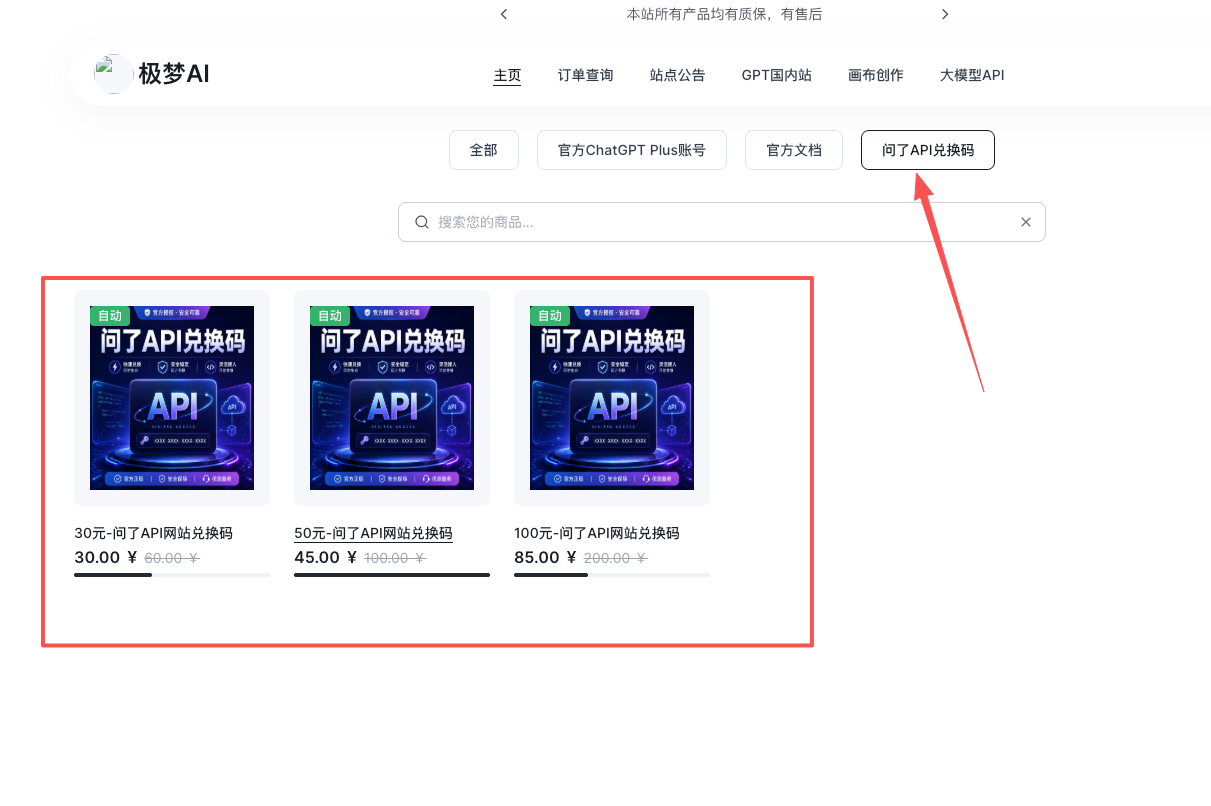Open the GPT国内站 nav link
The height and width of the screenshot is (806, 1211).
(x=776, y=75)
